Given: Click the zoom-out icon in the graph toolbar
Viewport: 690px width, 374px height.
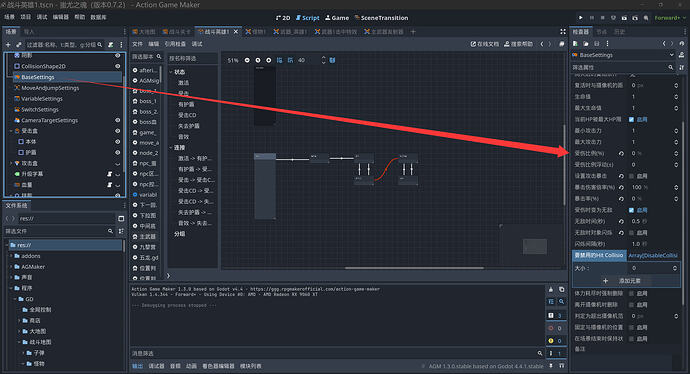Looking at the screenshot, I should 247,60.
